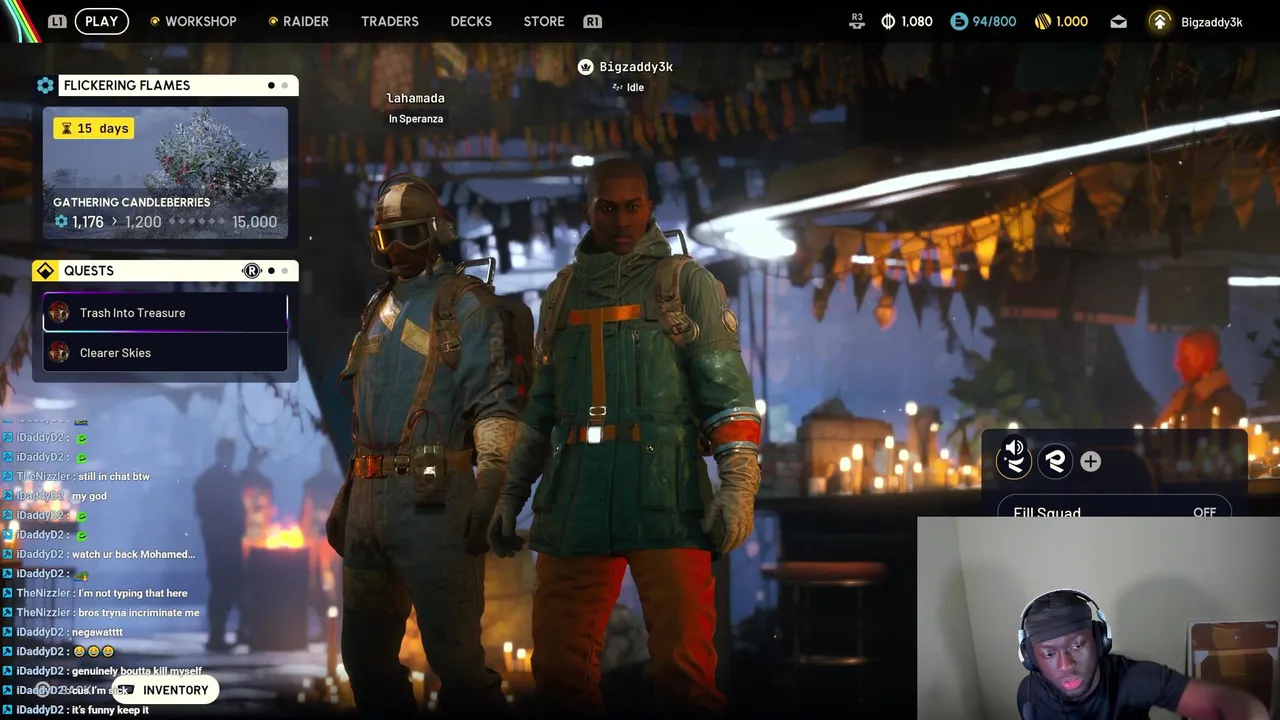Screen dimensions: 1280x720
Task: Click the Fill Squad label text
Action: [x=1047, y=513]
